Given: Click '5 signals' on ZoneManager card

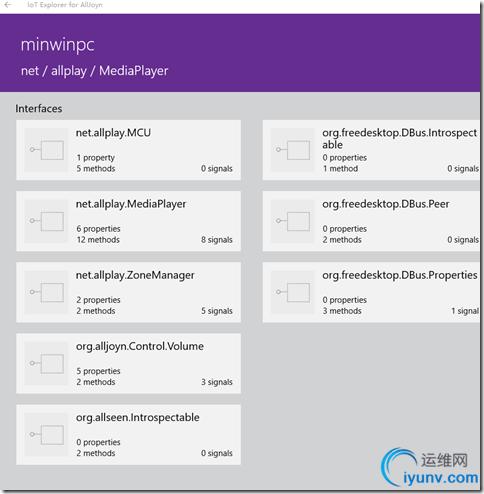Looking at the screenshot, I should click(217, 311).
